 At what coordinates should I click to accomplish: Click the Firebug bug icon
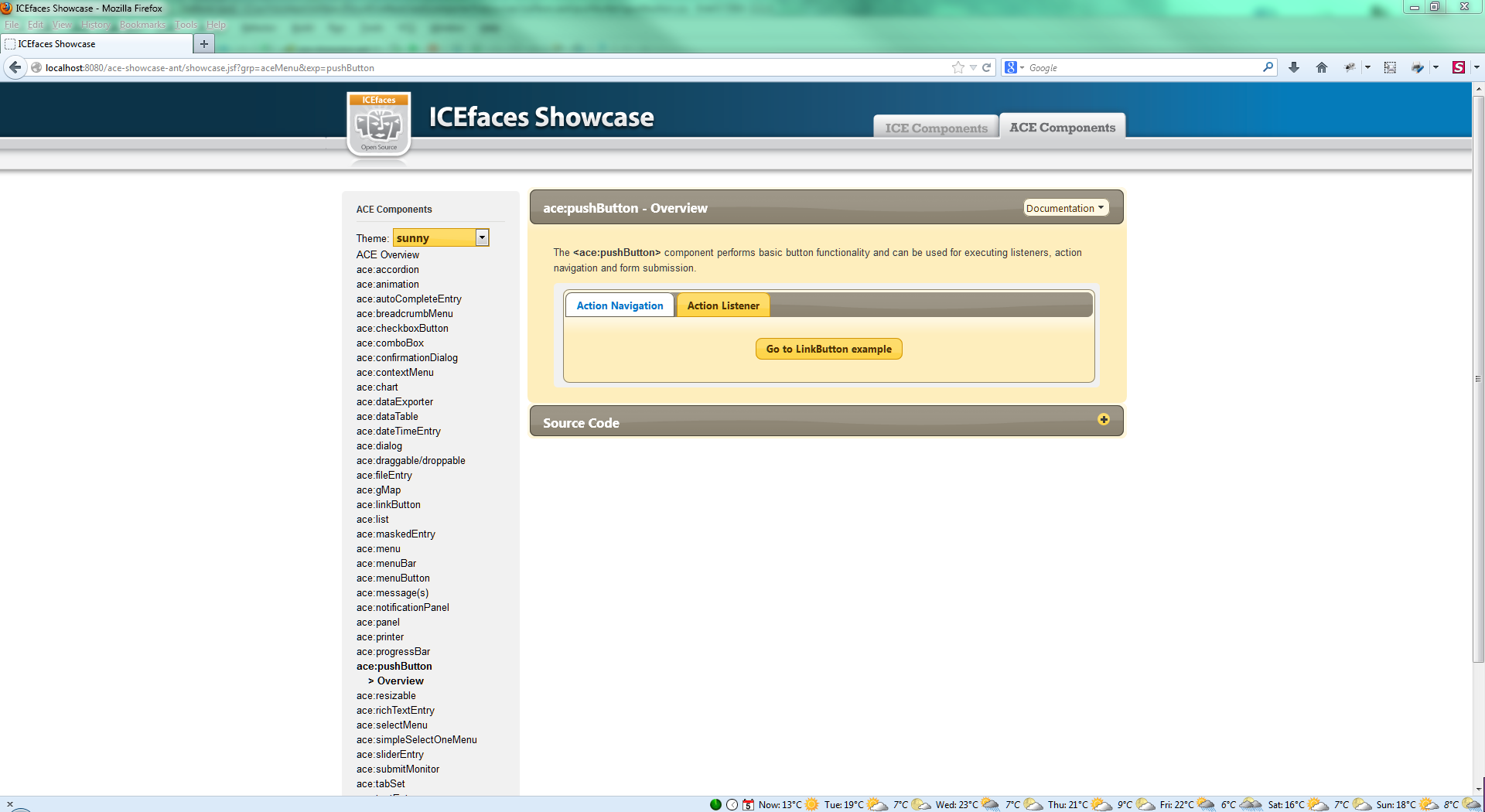(1350, 67)
